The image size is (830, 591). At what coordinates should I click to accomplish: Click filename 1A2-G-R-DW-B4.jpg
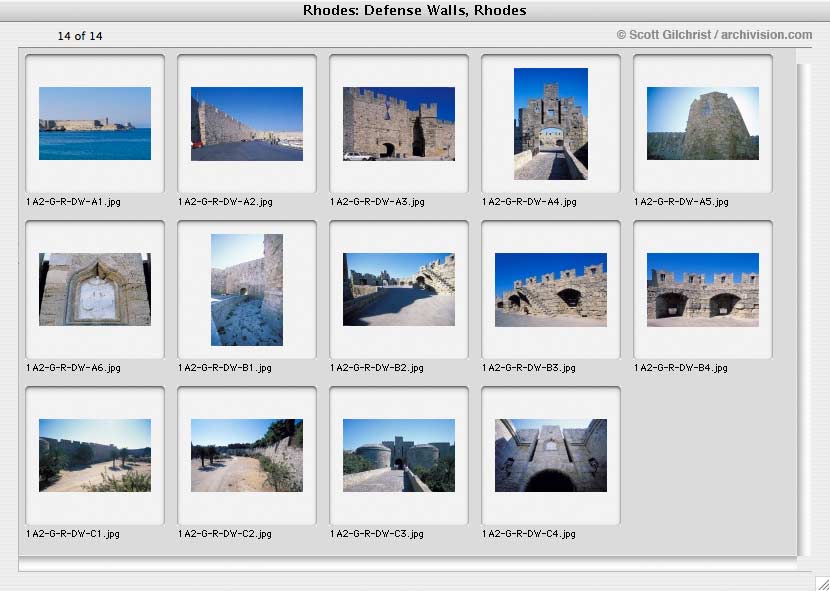[680, 368]
